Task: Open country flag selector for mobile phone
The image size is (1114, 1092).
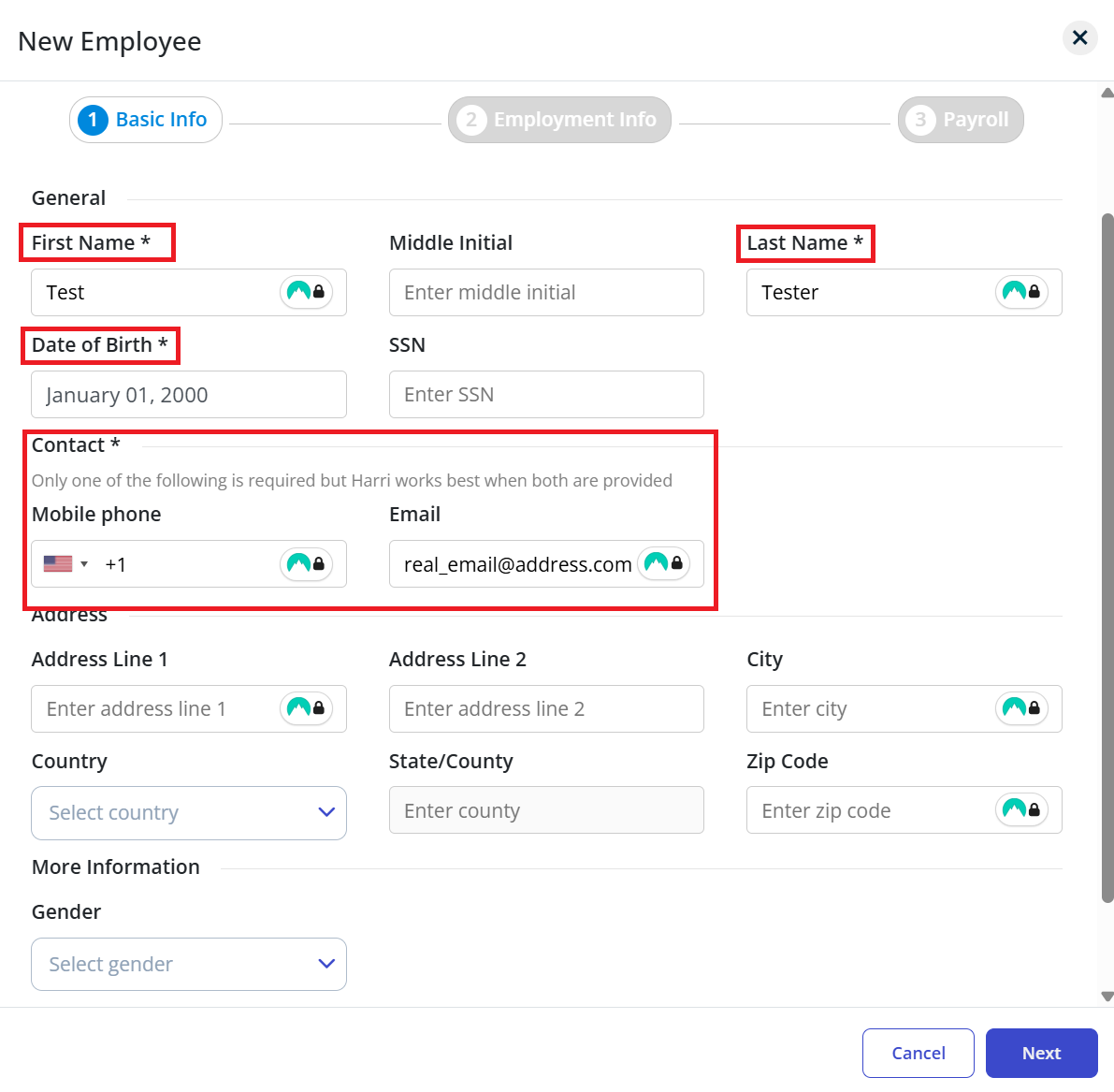Action: click(x=65, y=563)
